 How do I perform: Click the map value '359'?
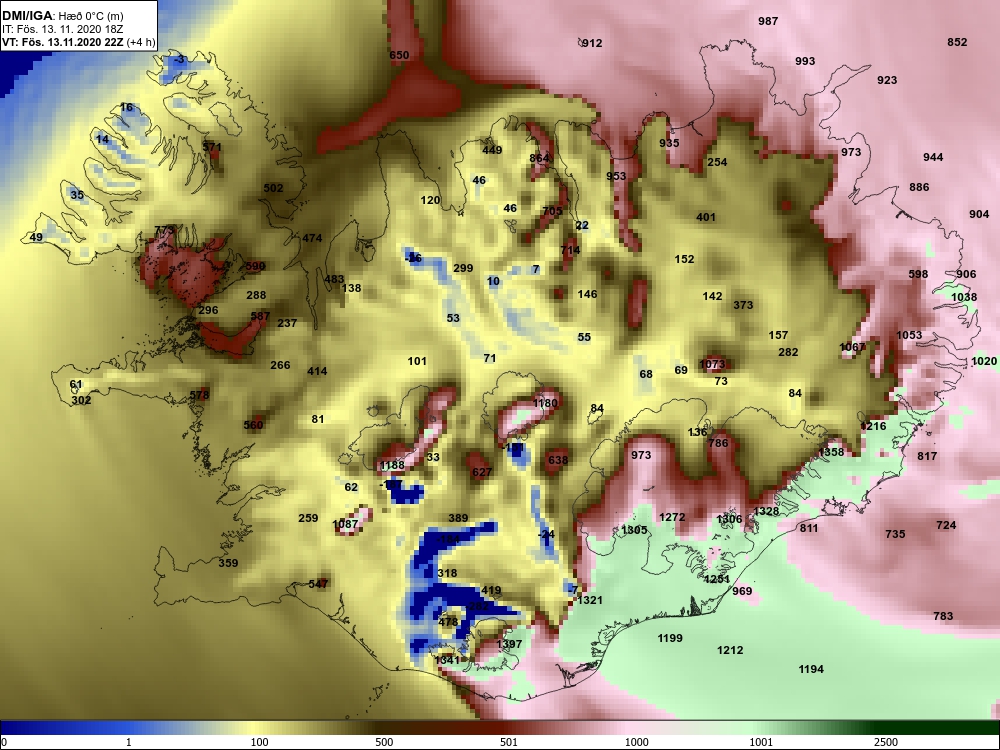[228, 563]
